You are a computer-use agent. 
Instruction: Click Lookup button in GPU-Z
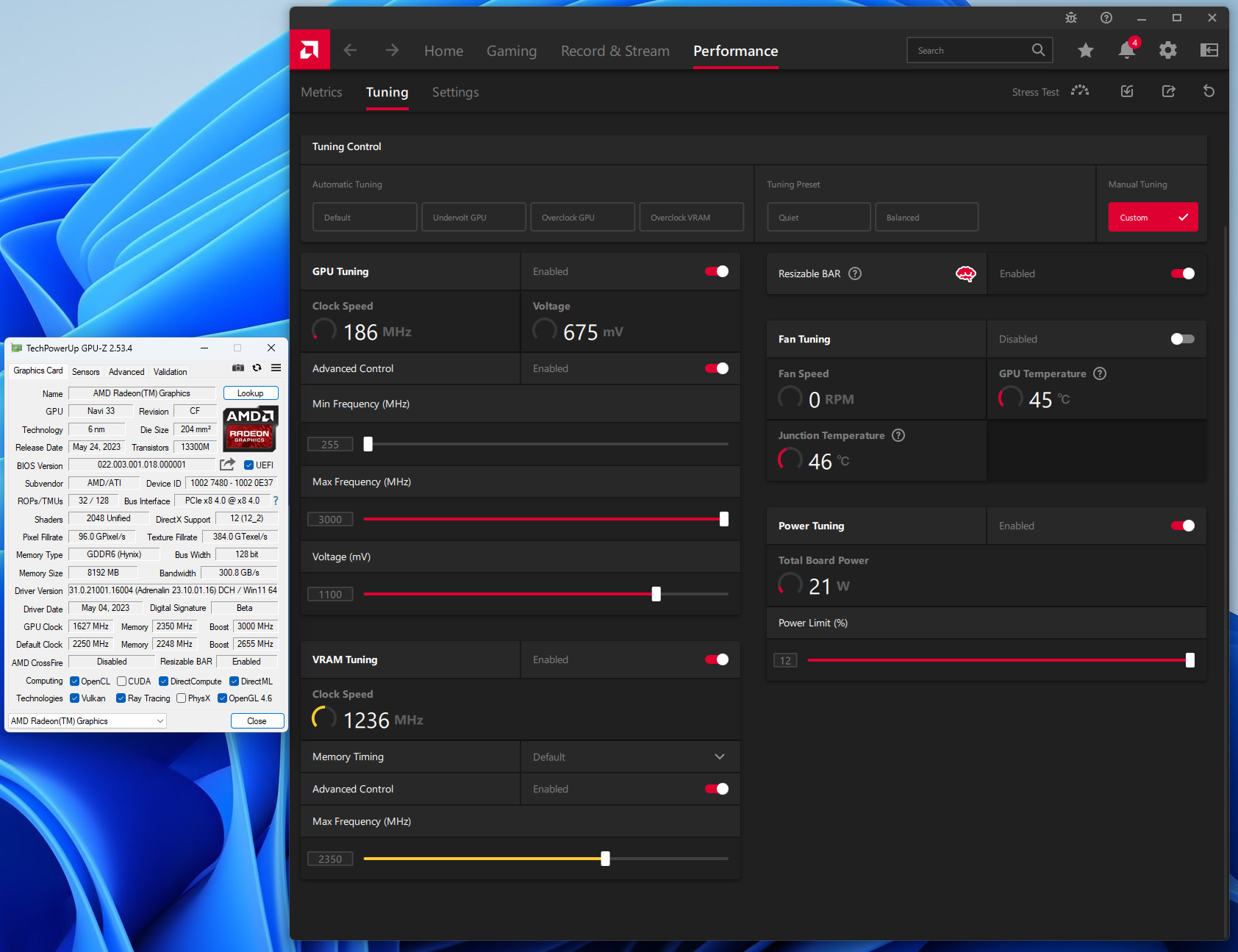click(x=251, y=393)
